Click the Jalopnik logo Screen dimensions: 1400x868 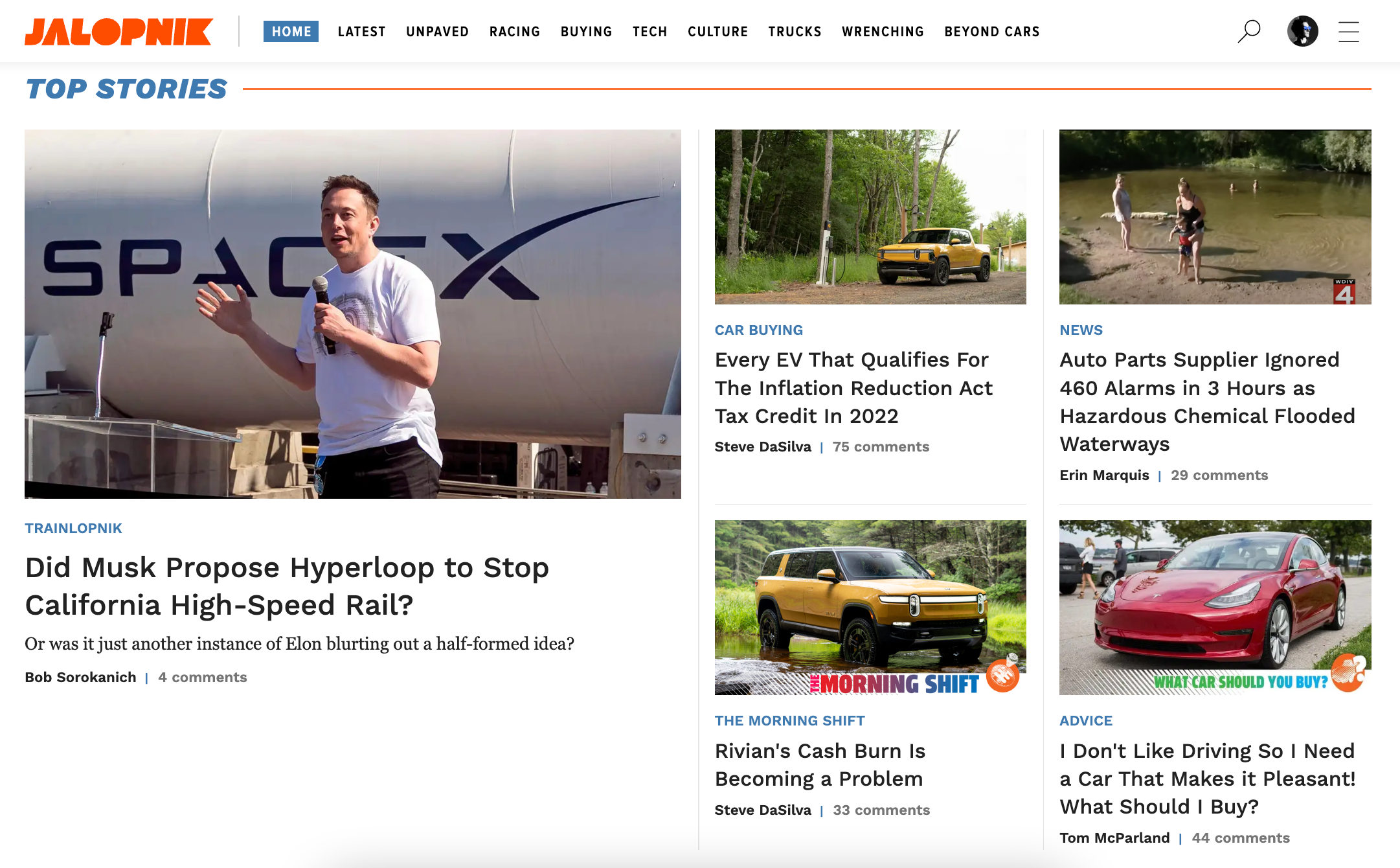click(119, 32)
